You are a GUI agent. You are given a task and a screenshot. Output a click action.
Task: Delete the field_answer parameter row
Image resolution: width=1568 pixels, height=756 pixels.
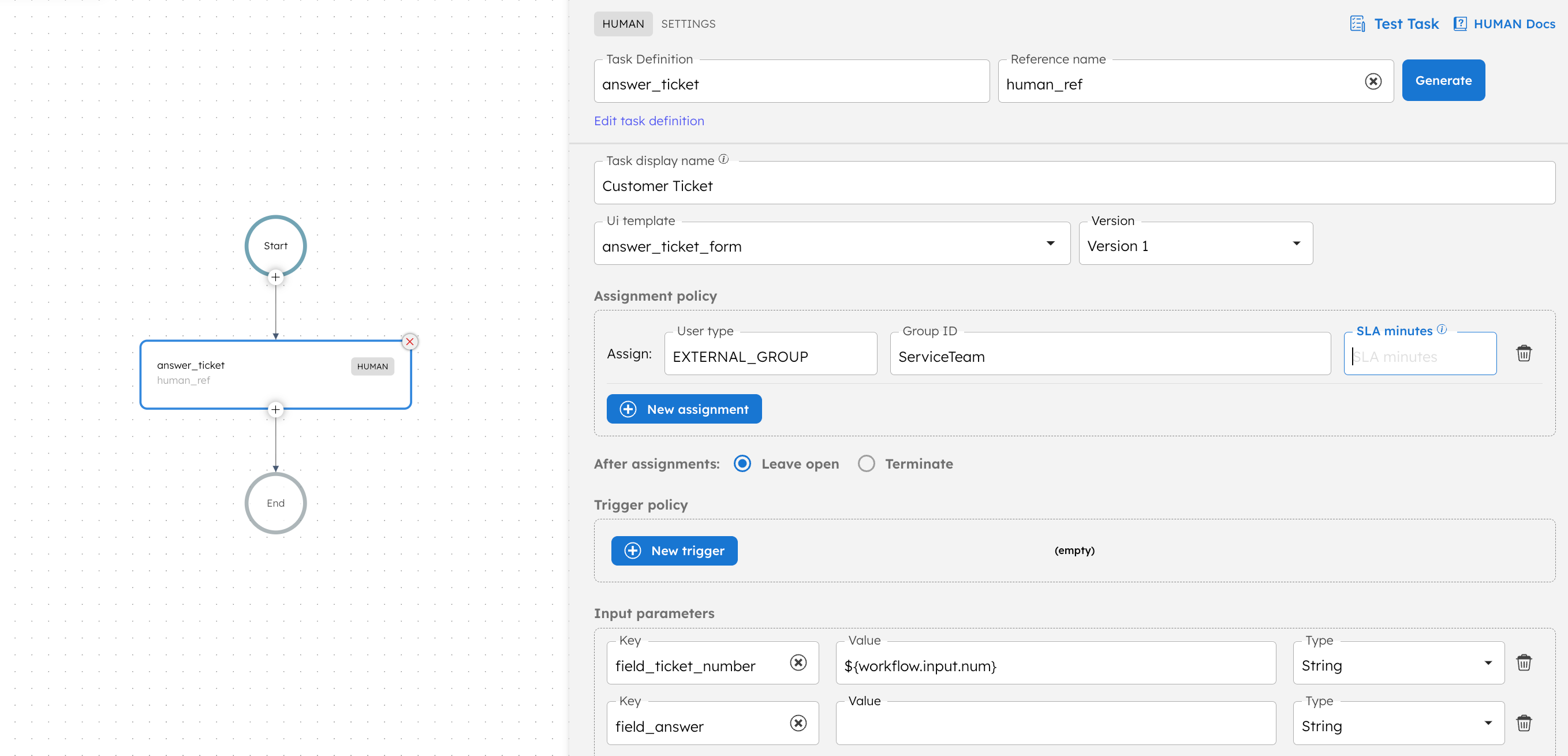1524,723
